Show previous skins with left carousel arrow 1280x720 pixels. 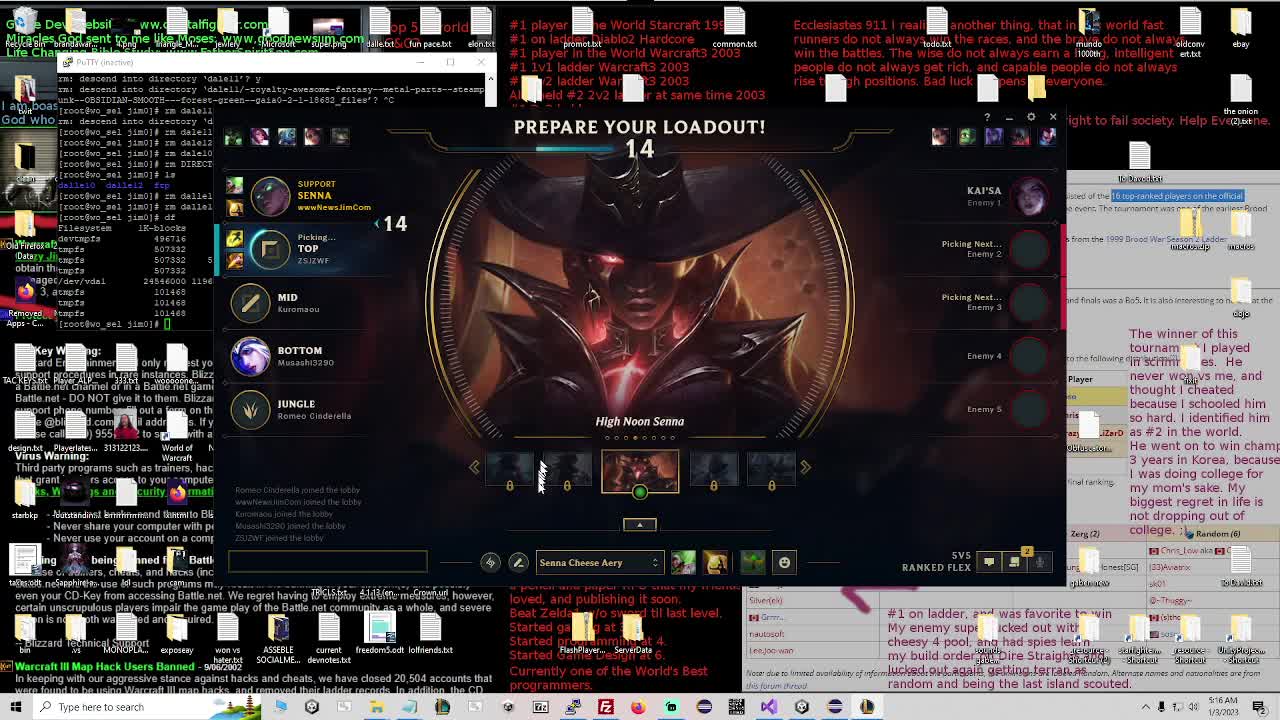point(475,467)
